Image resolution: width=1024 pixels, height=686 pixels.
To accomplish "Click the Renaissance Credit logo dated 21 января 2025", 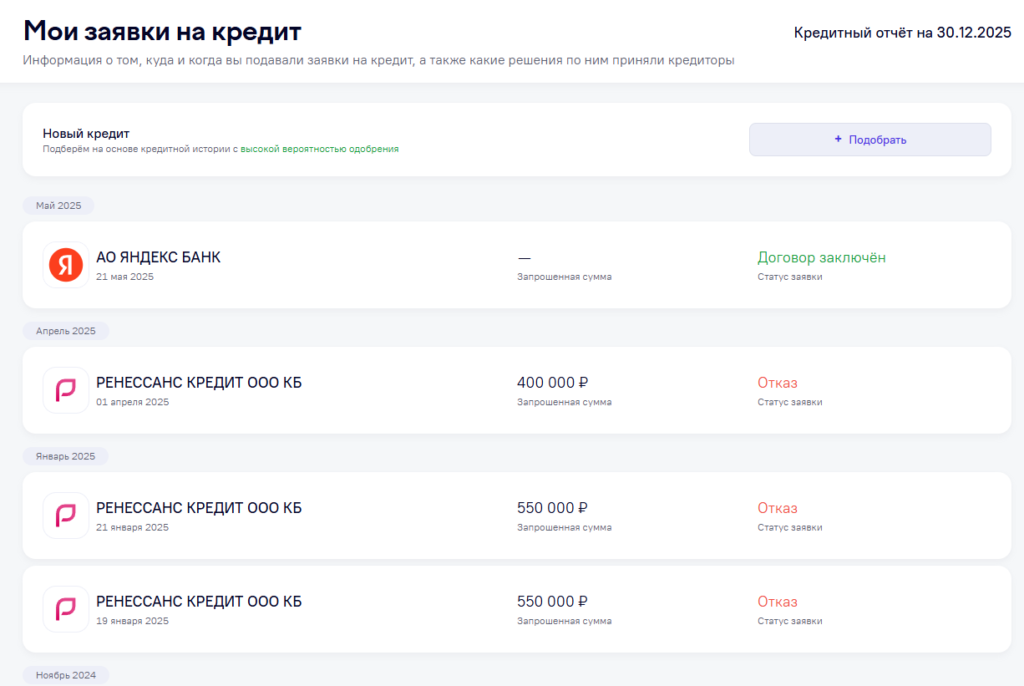I will click(x=66, y=515).
